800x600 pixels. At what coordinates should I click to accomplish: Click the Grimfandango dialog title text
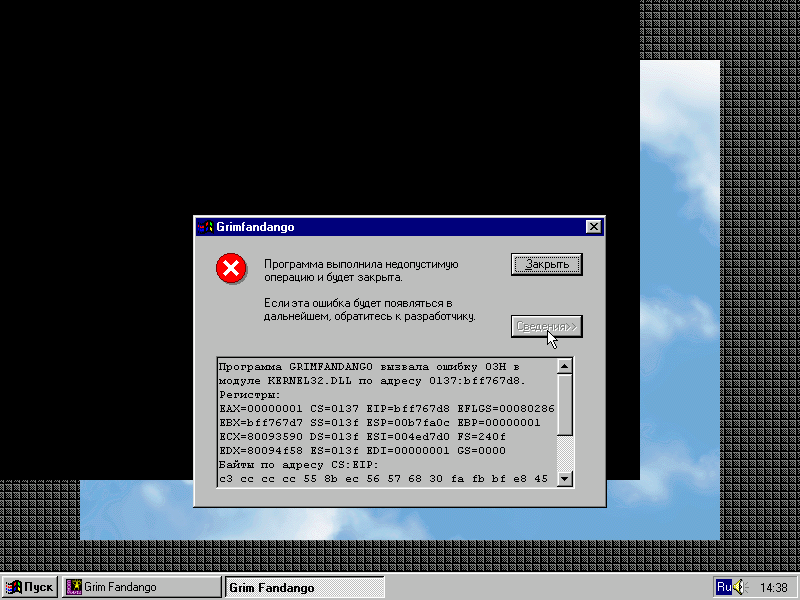point(255,227)
